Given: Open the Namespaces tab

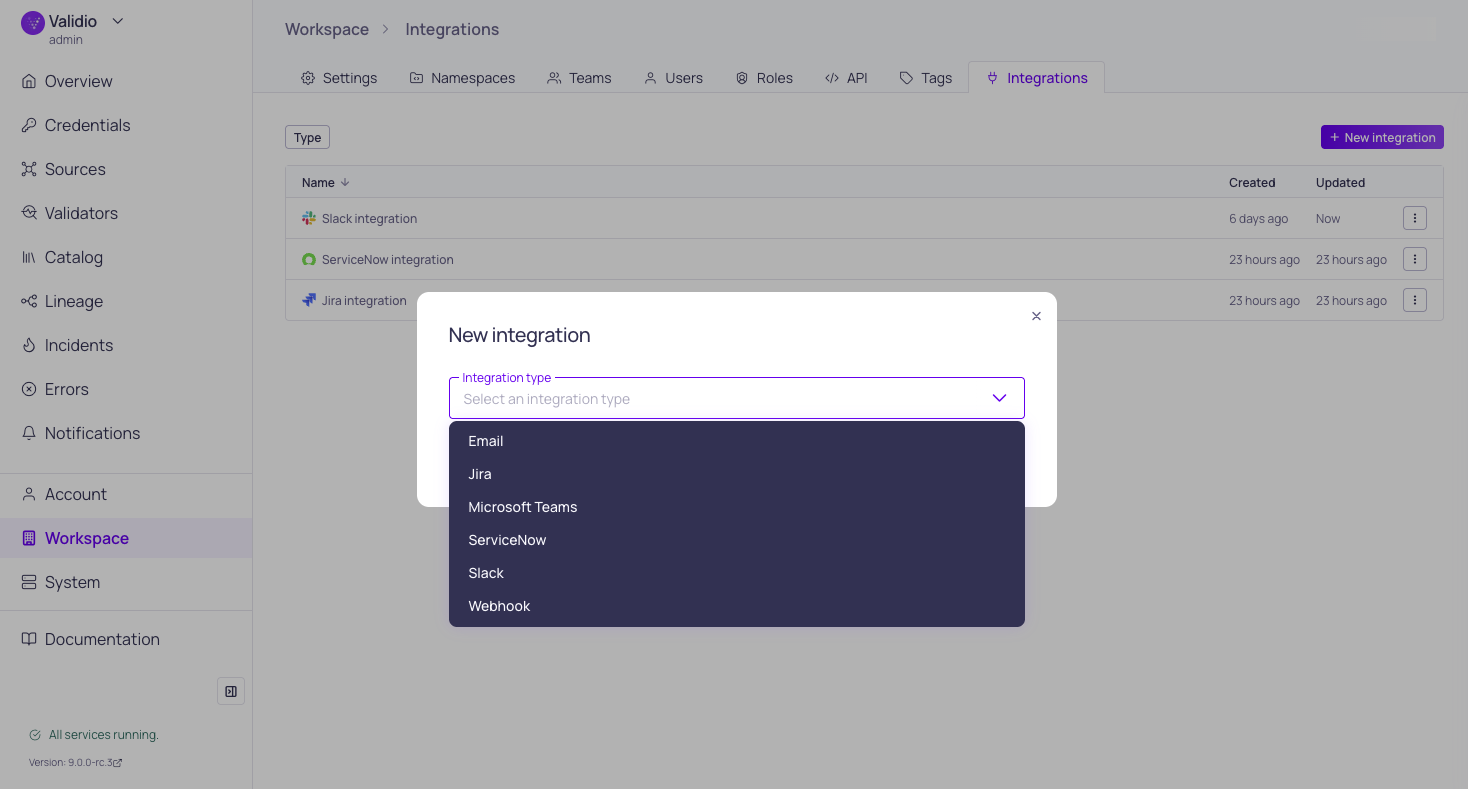Looking at the screenshot, I should coord(462,78).
